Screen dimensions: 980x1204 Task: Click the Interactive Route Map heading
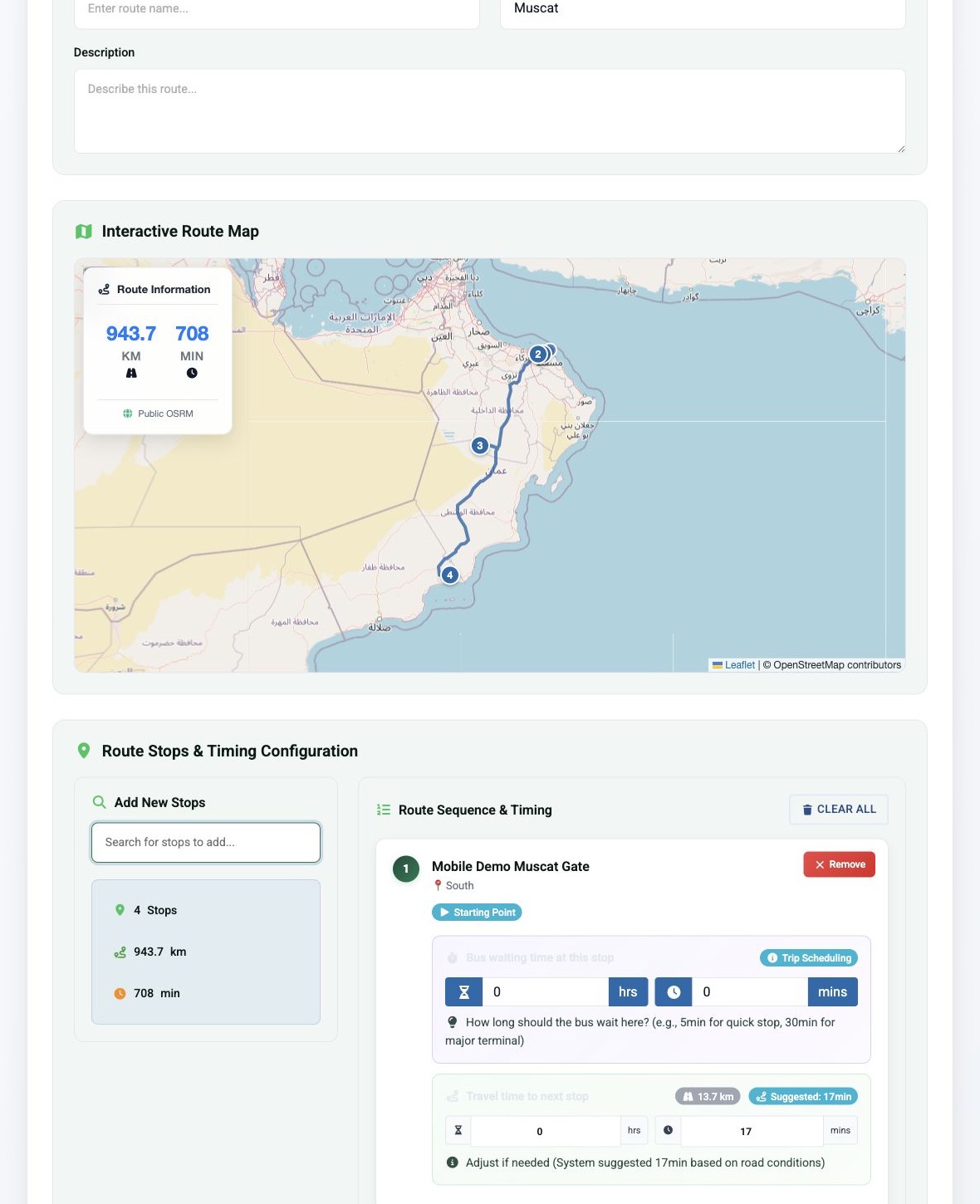pyautogui.click(x=180, y=232)
